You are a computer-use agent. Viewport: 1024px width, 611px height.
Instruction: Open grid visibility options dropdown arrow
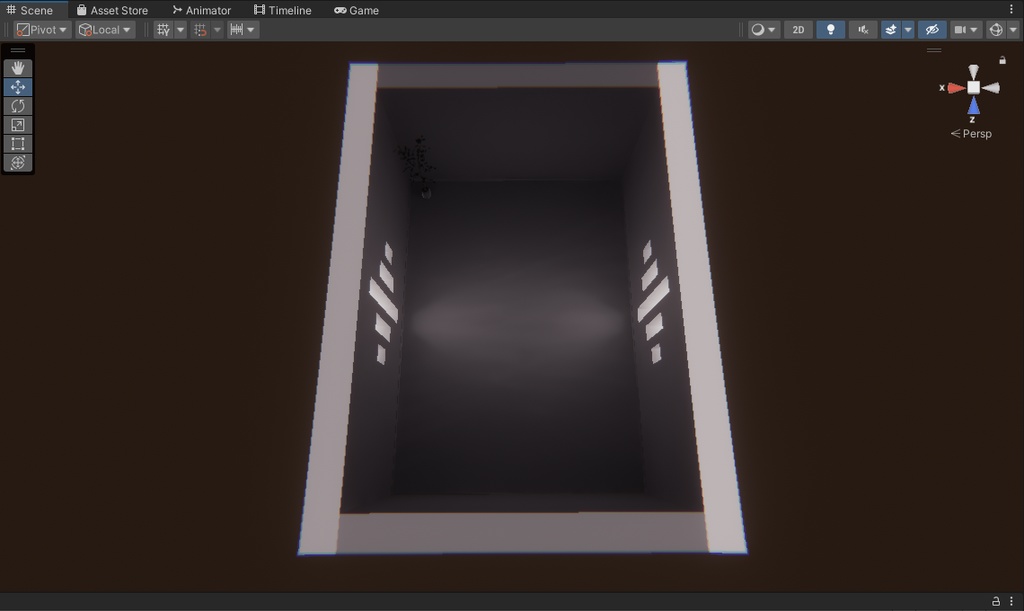pyautogui.click(x=180, y=29)
